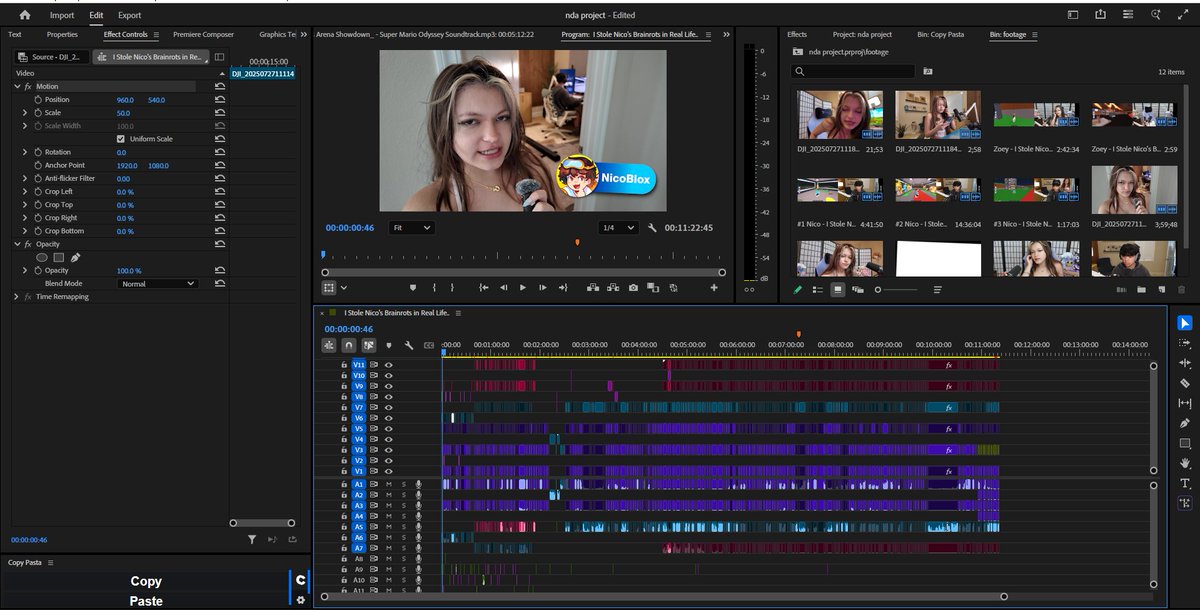Collapse the Opacity effect section
Viewport: 1200px width, 610px height.
pyautogui.click(x=17, y=244)
